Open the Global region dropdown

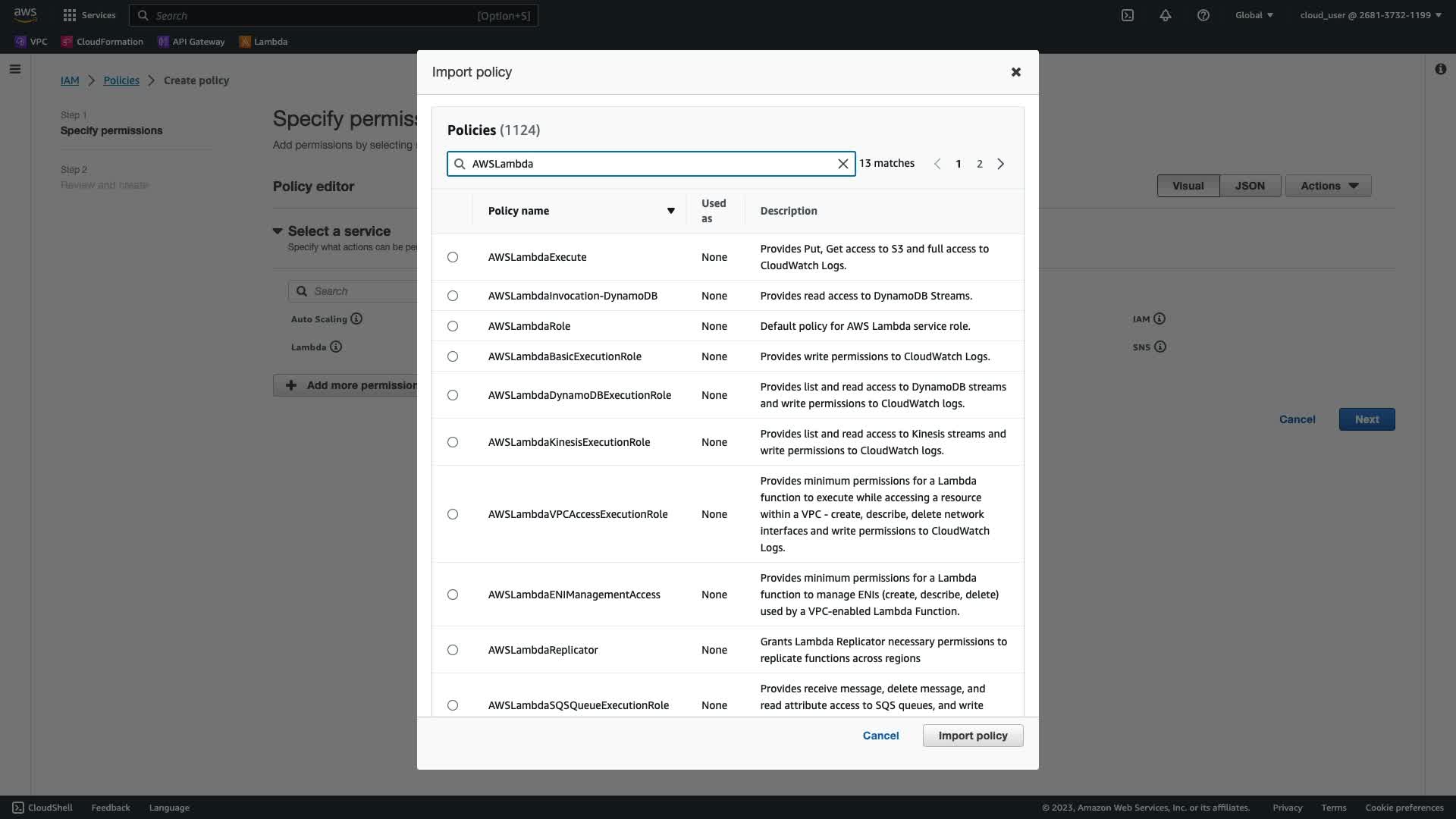tap(1254, 15)
